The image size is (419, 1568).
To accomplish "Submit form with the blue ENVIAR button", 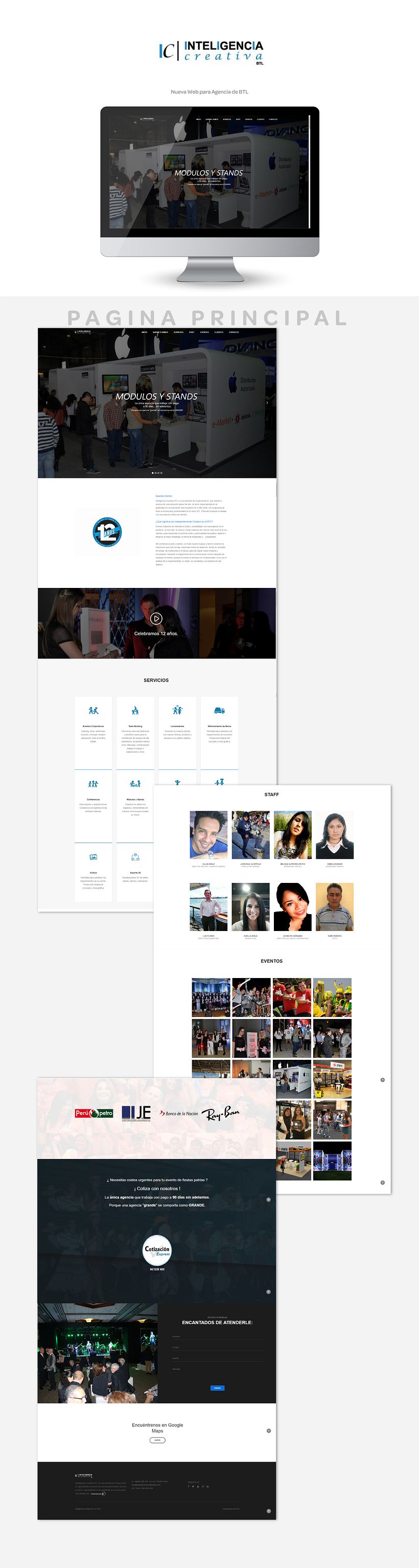I will click(217, 1388).
